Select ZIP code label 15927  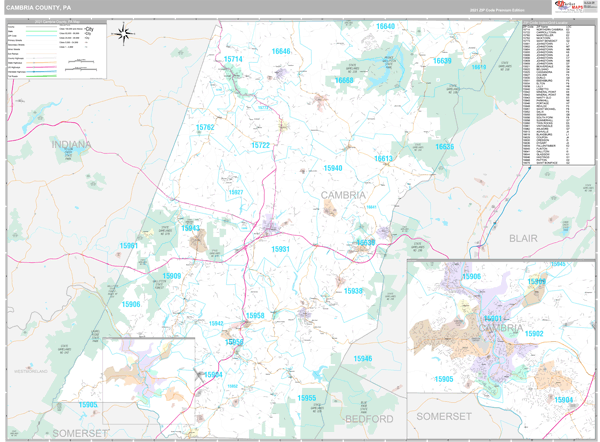pyautogui.click(x=236, y=192)
